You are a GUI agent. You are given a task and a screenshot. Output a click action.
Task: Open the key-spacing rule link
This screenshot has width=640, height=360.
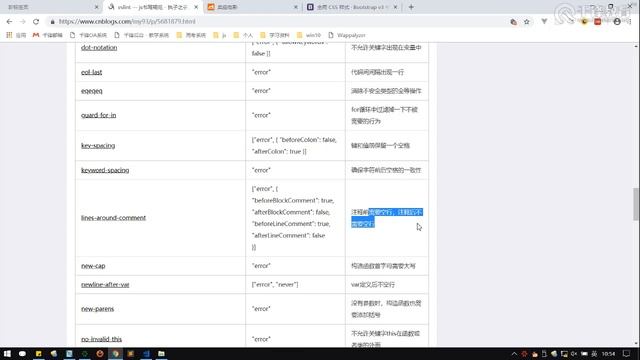(98, 146)
